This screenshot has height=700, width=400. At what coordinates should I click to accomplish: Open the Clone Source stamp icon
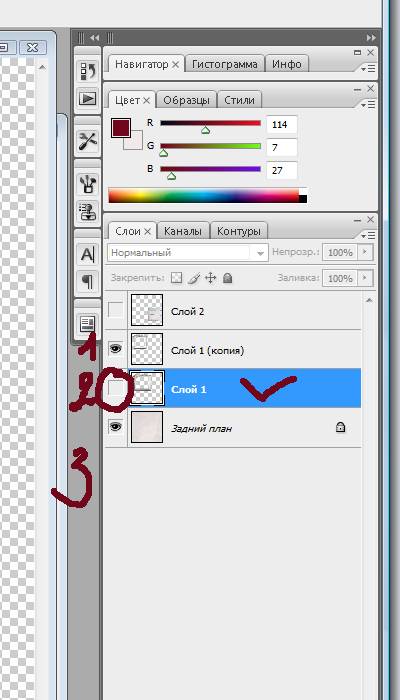[88, 211]
